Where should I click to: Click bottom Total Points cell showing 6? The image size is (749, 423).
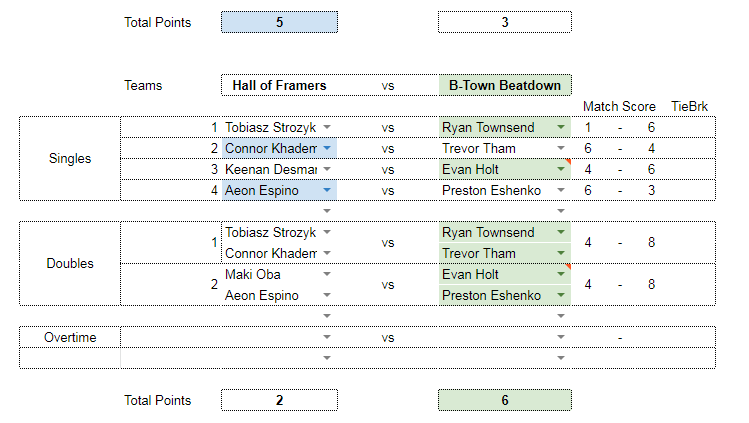pos(505,400)
